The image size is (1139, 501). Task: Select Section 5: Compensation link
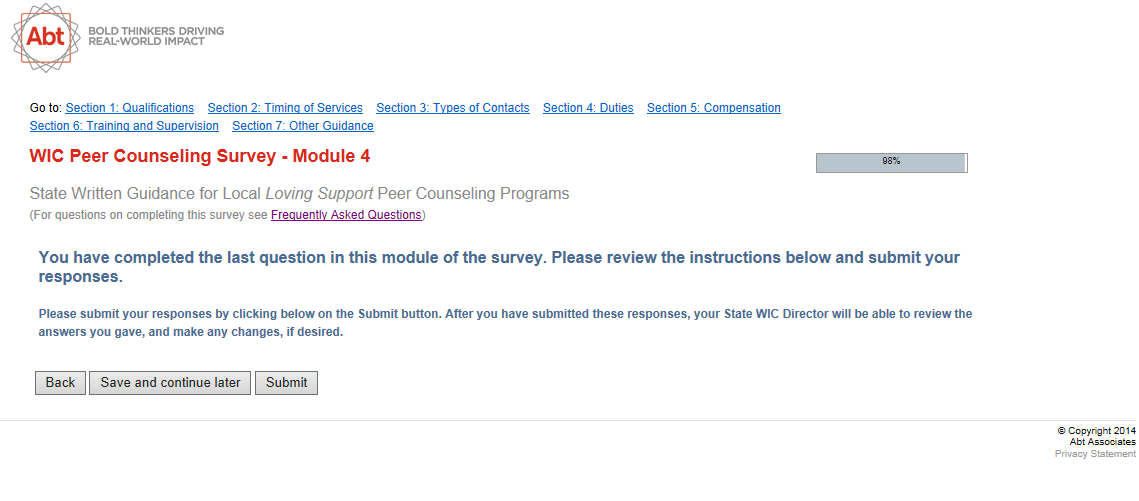pyautogui.click(x=714, y=108)
